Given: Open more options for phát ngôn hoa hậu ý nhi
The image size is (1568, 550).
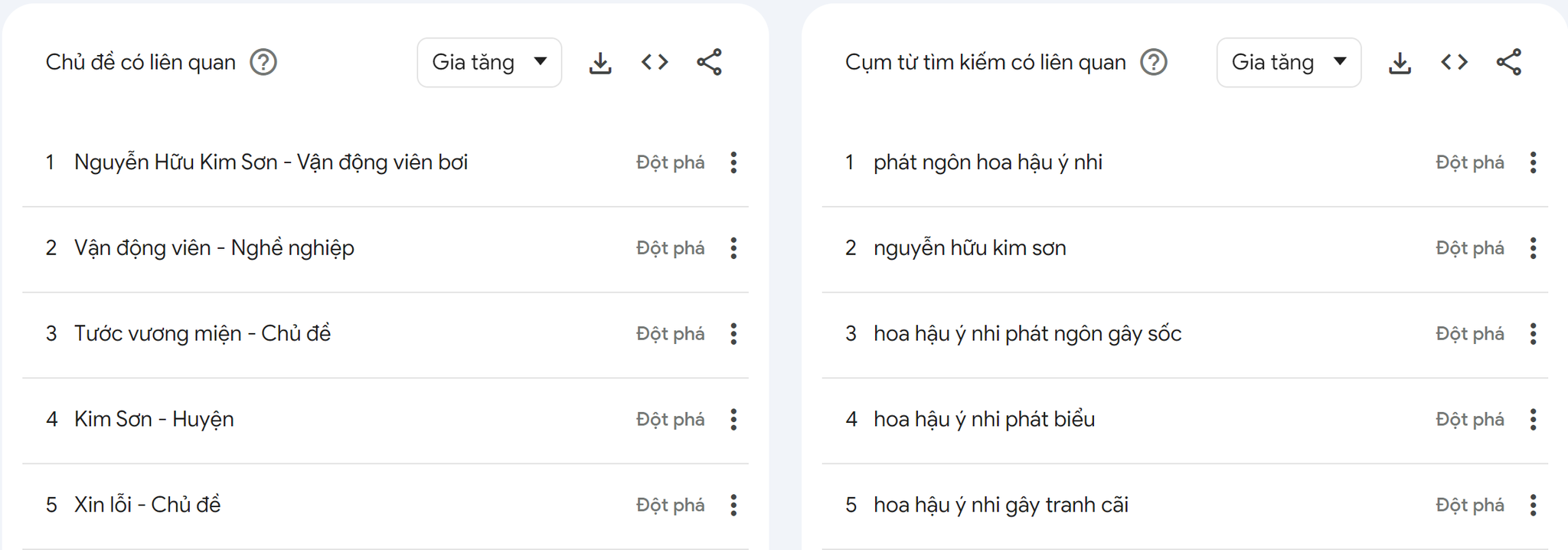Looking at the screenshot, I should pyautogui.click(x=1533, y=162).
